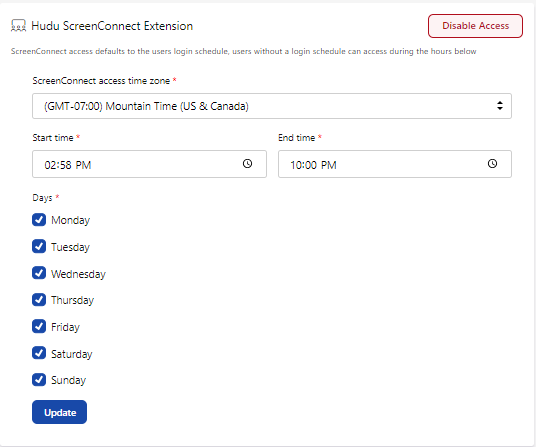Deselect the Saturday checkbox
The image size is (536, 447).
(39, 353)
